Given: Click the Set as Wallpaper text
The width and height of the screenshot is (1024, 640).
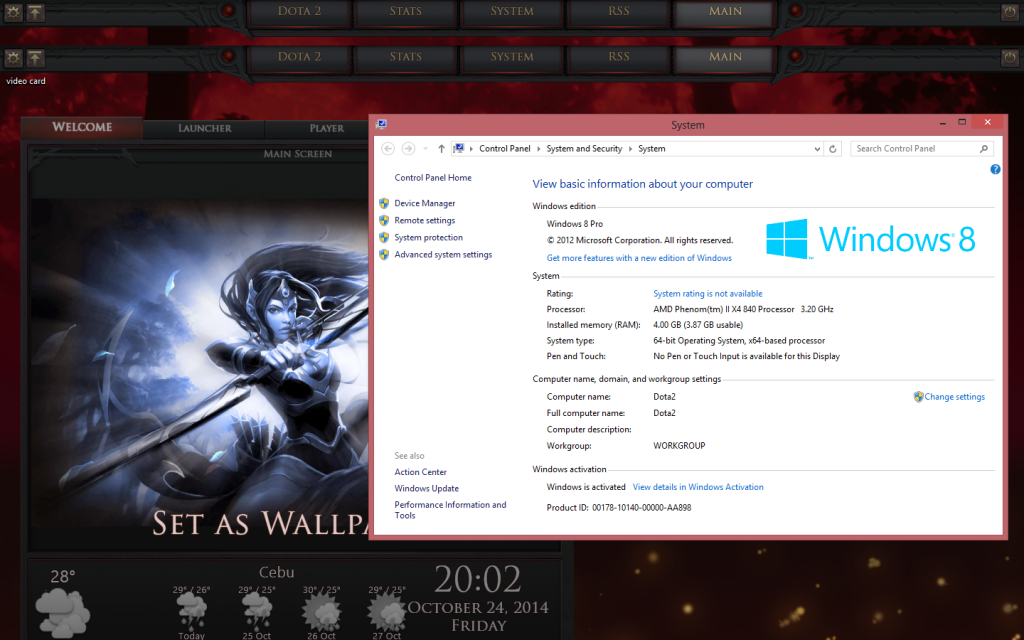Looking at the screenshot, I should pyautogui.click(x=256, y=522).
